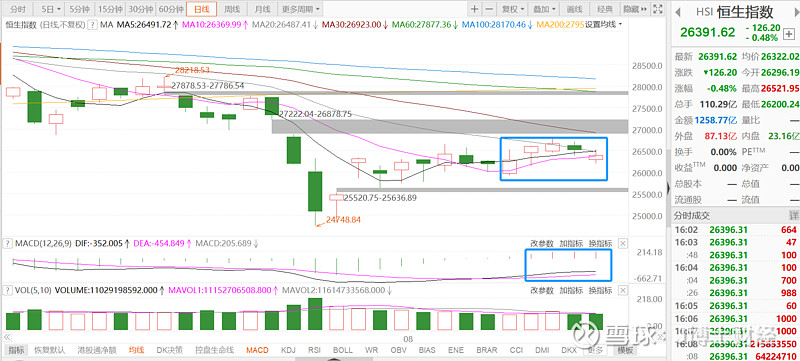Open the 复权 adjustment dropdown

pos(513,9)
